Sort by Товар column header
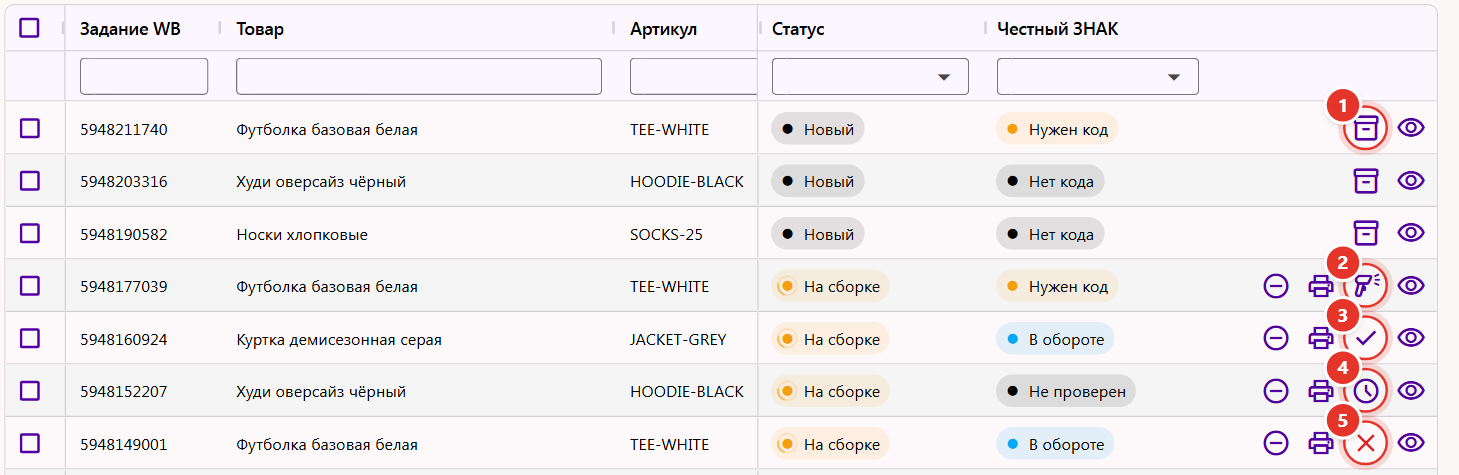Viewport: 1459px width, 475px height. tap(260, 29)
